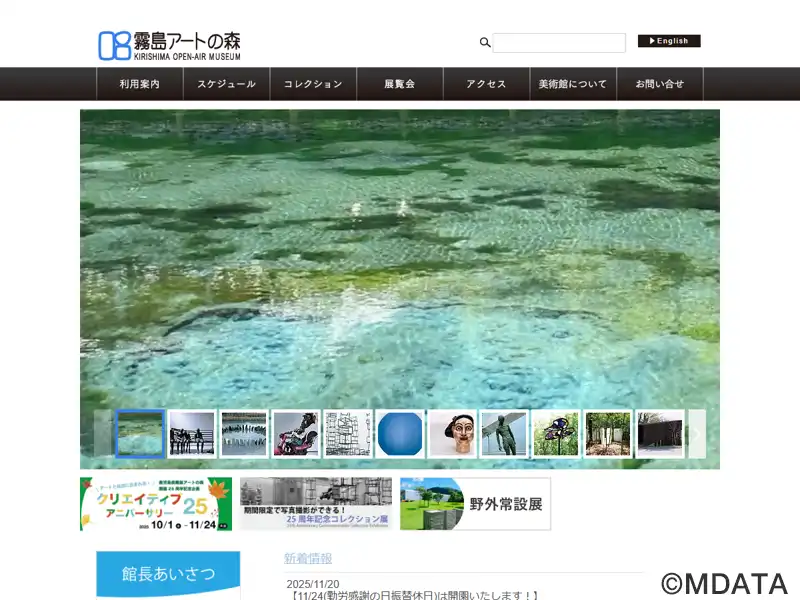This screenshot has height=600, width=800.
Task: Select the dark building in snow thumbnail
Action: [660, 434]
